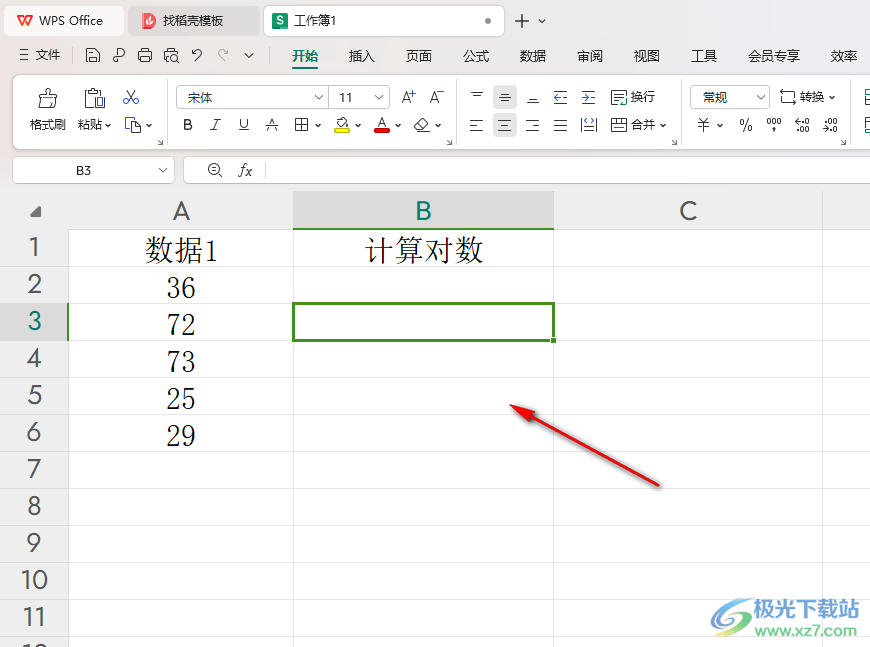Expand the Merge (合并) dropdown arrow
870x647 pixels.
click(x=663, y=125)
